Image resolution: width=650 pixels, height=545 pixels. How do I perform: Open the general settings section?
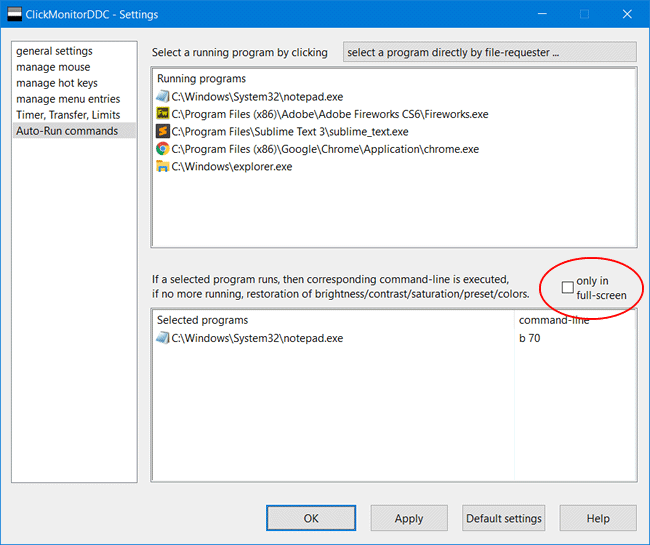coord(54,51)
